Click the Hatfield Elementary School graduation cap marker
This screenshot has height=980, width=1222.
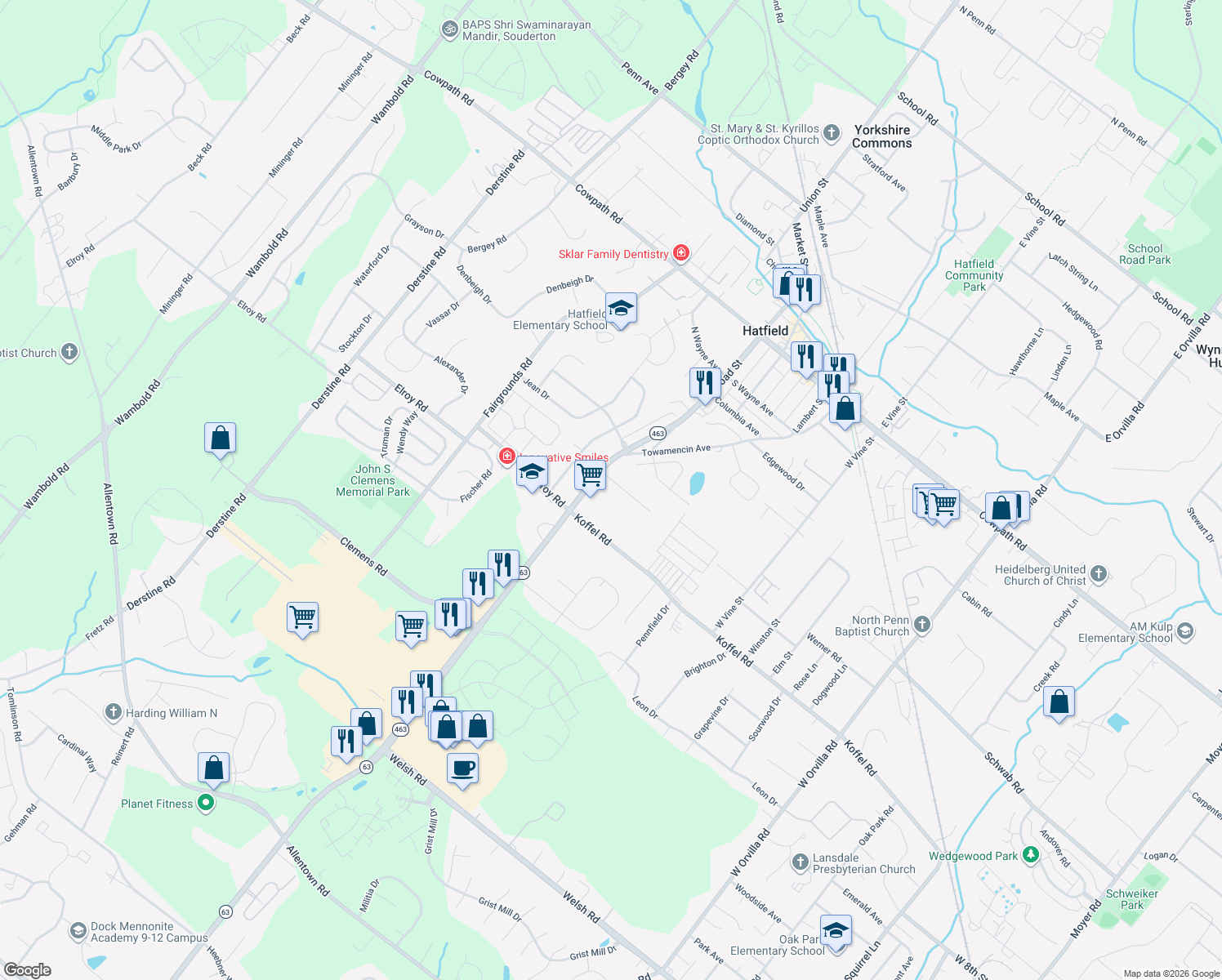point(621,309)
